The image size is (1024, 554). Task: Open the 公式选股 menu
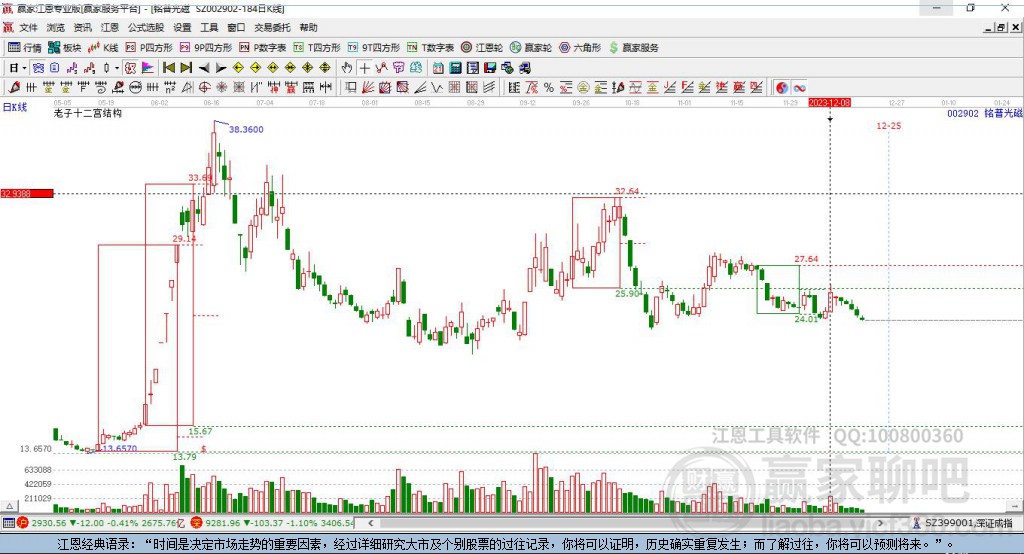(x=146, y=27)
